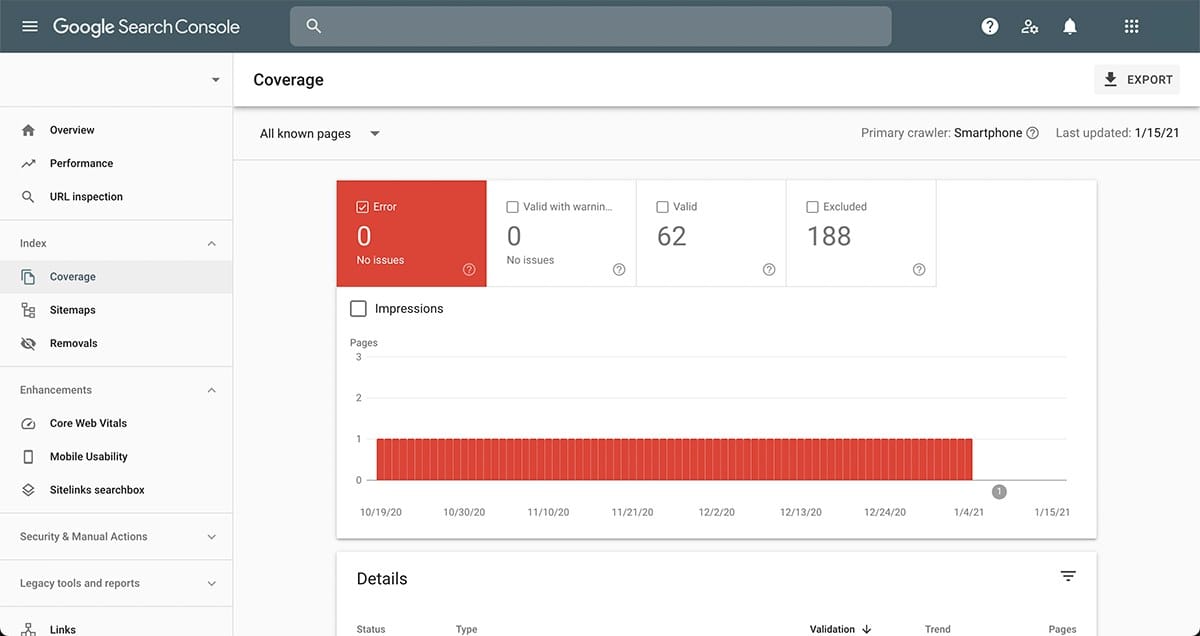Click the Sitelinks searchbox layers icon

click(28, 490)
